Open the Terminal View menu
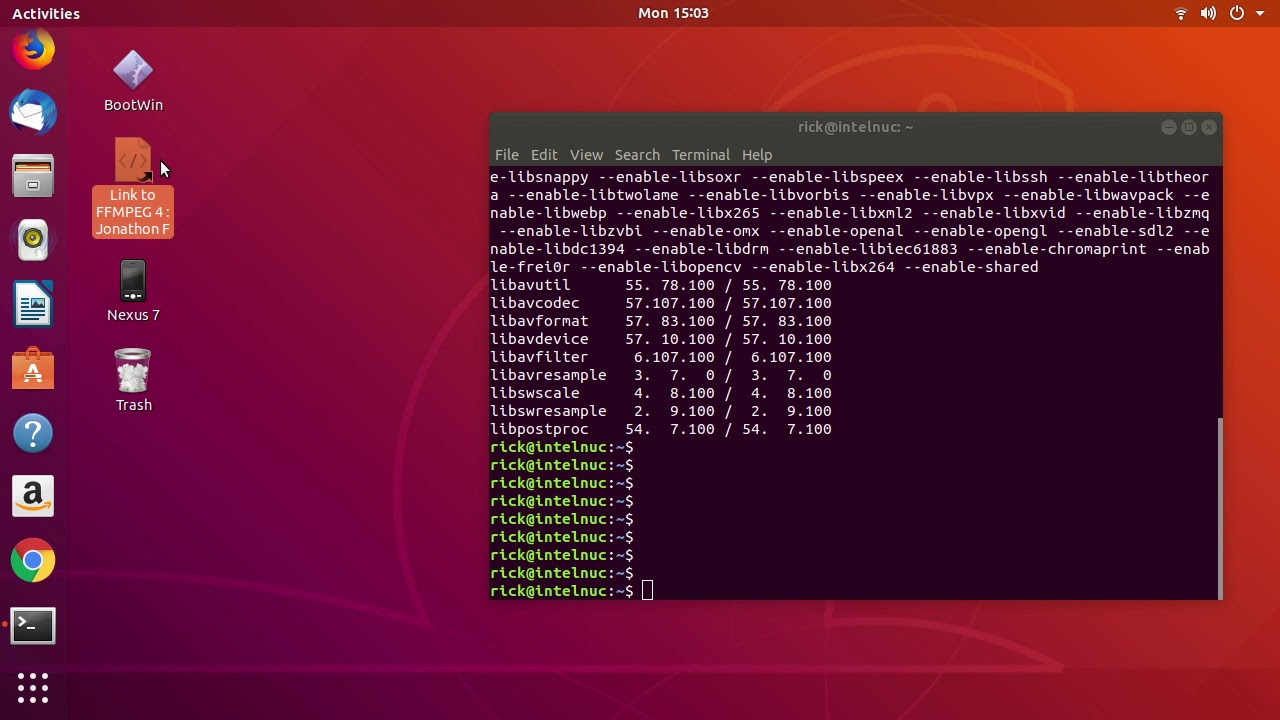The height and width of the screenshot is (720, 1280). tap(586, 155)
